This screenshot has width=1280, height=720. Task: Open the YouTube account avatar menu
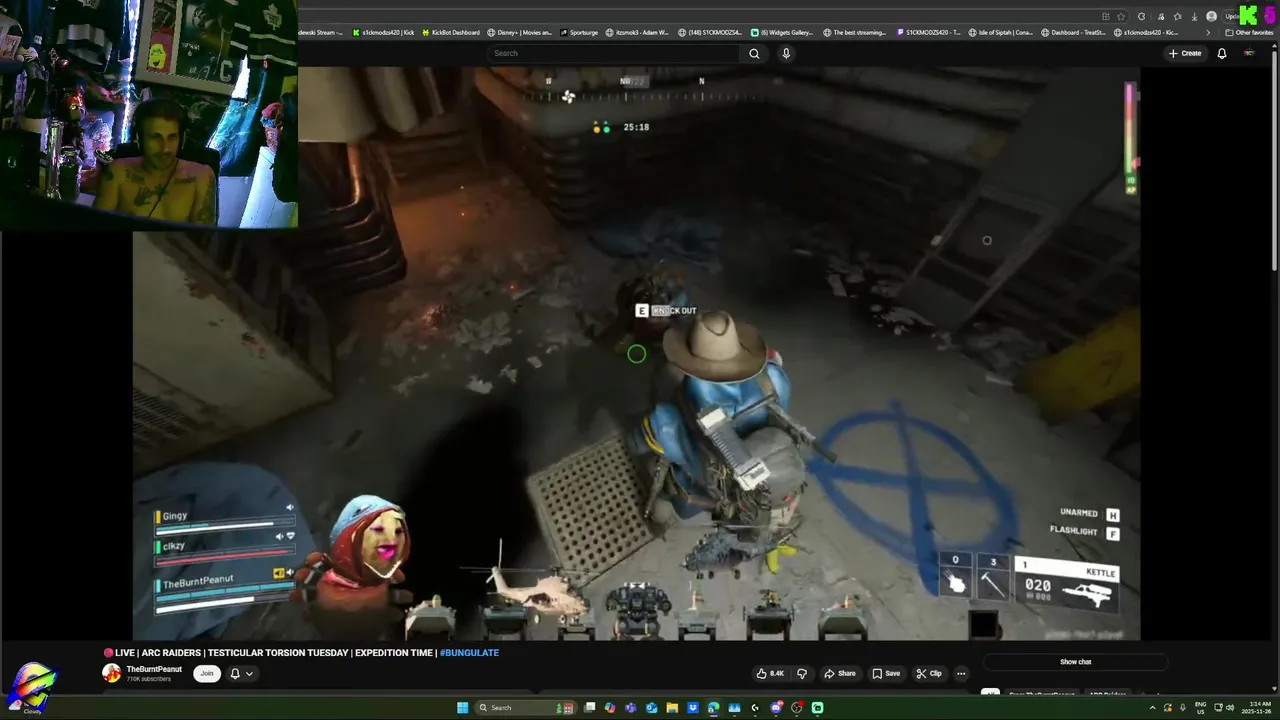tap(1249, 53)
